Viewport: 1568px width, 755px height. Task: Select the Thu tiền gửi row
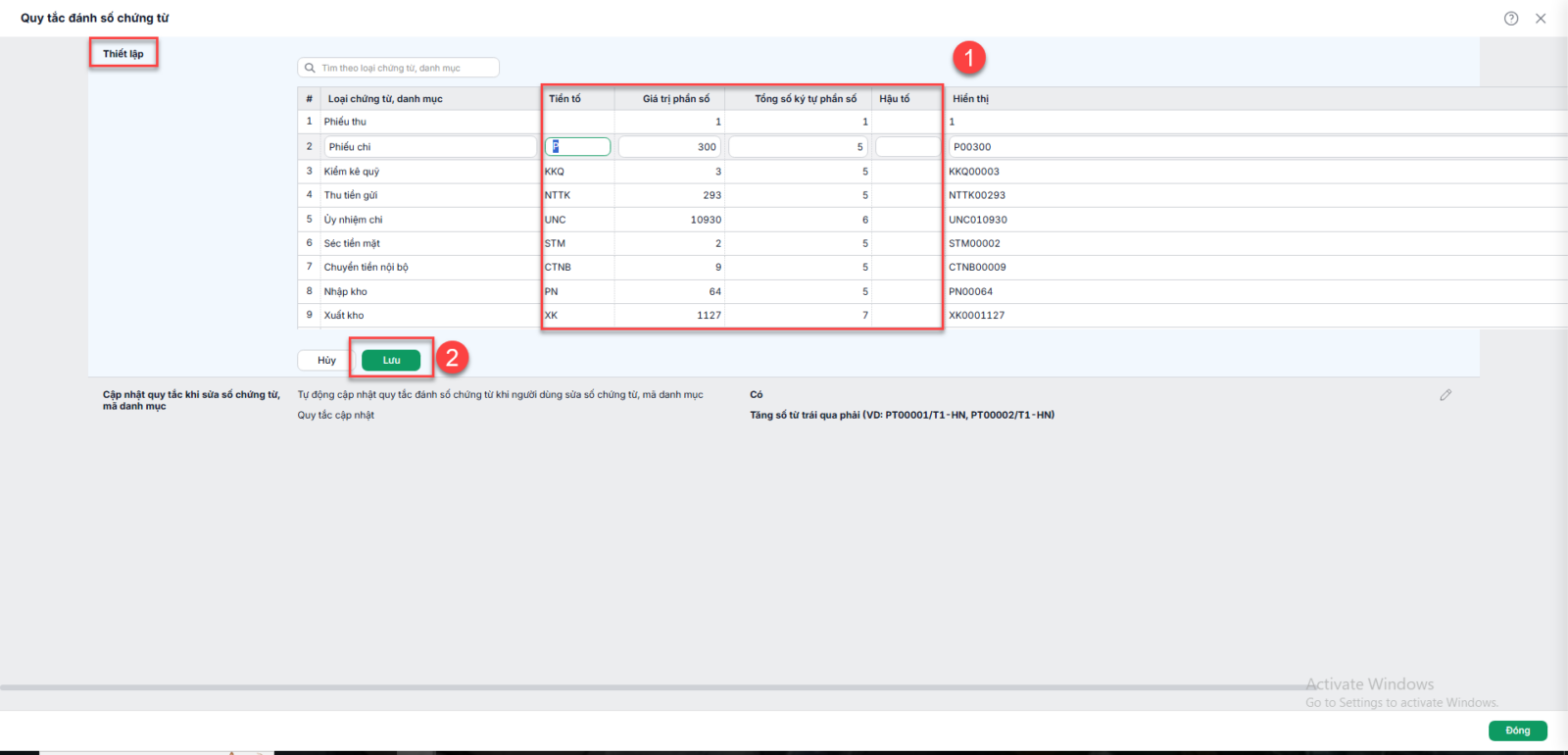[933, 195]
